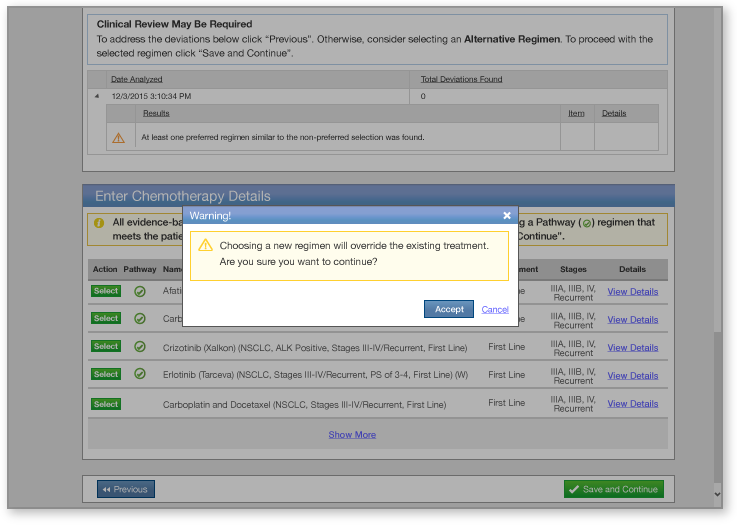Click the Pathway checkmark icon for Crizotinib
This screenshot has width=737, height=525.
140,346
